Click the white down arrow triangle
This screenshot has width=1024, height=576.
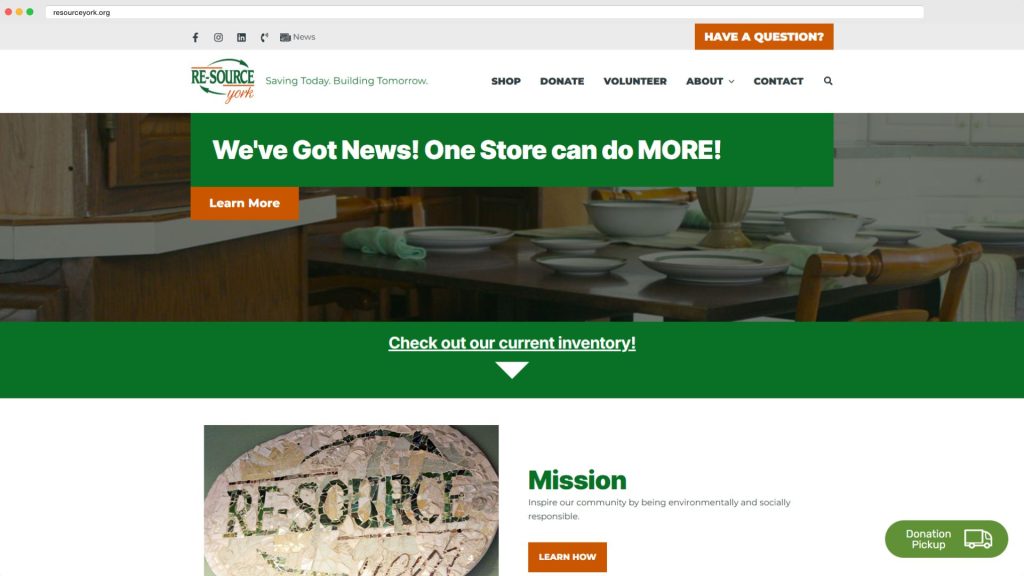point(512,370)
